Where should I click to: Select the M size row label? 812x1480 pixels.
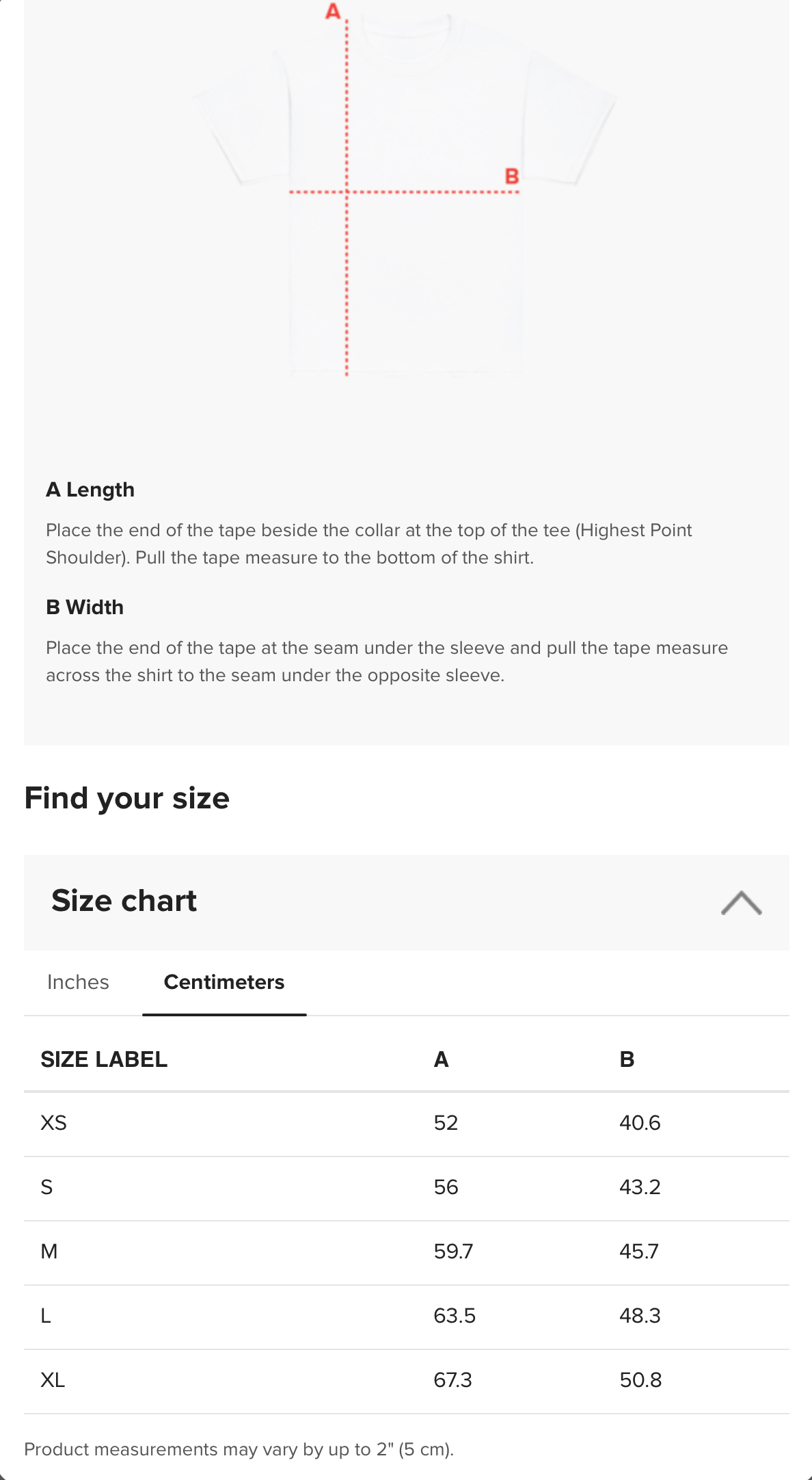click(x=49, y=1252)
